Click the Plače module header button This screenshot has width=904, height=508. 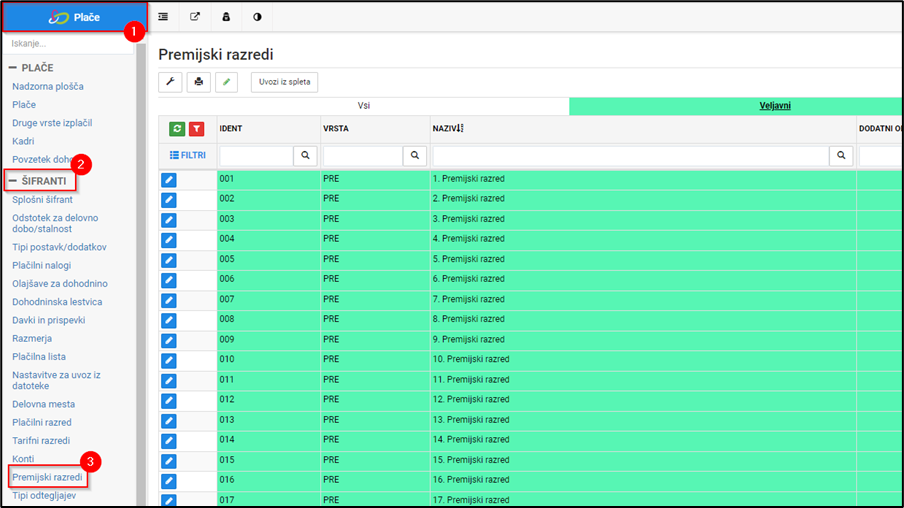74,17
